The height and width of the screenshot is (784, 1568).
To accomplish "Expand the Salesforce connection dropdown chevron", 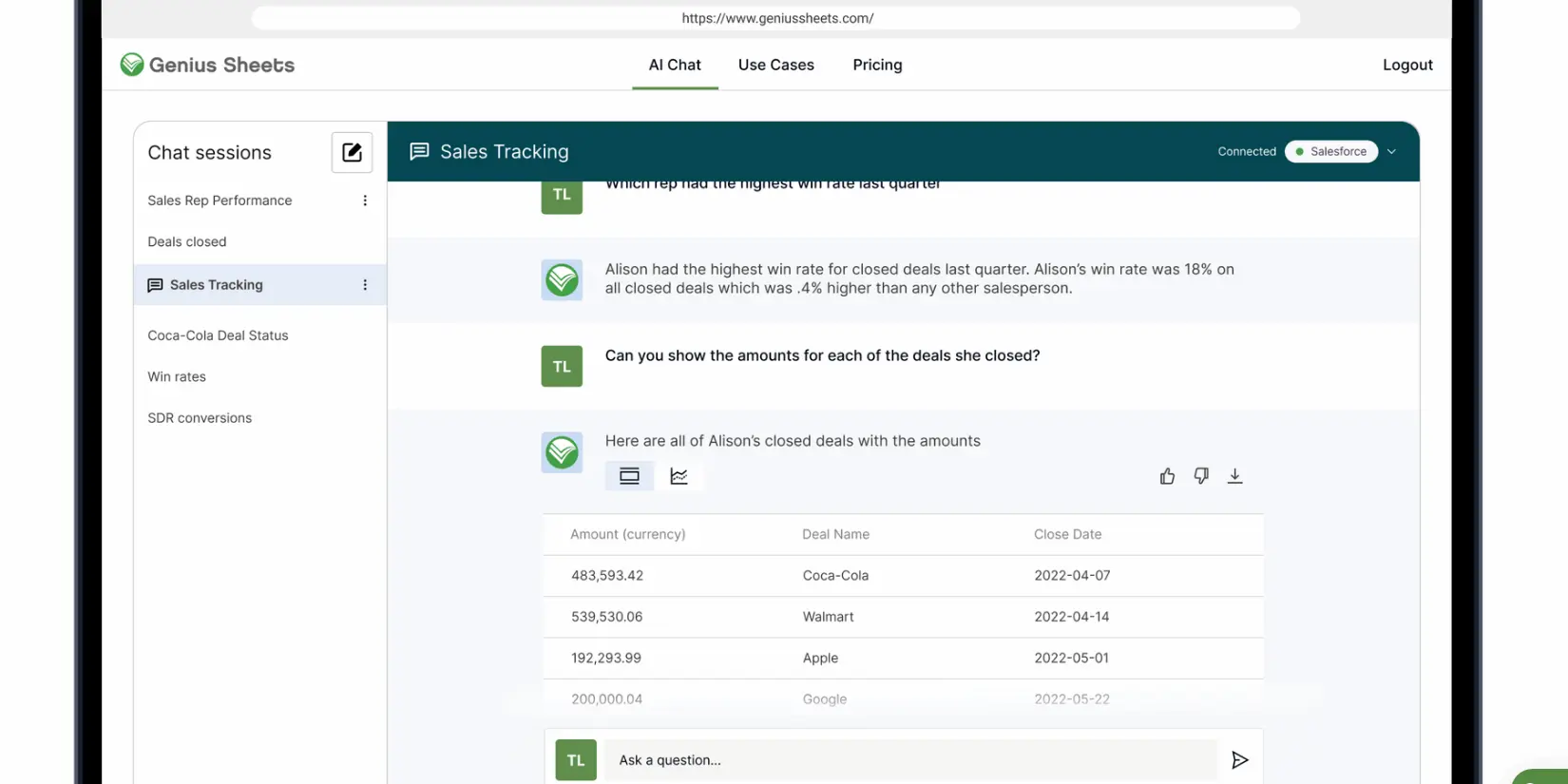I will pyautogui.click(x=1391, y=152).
